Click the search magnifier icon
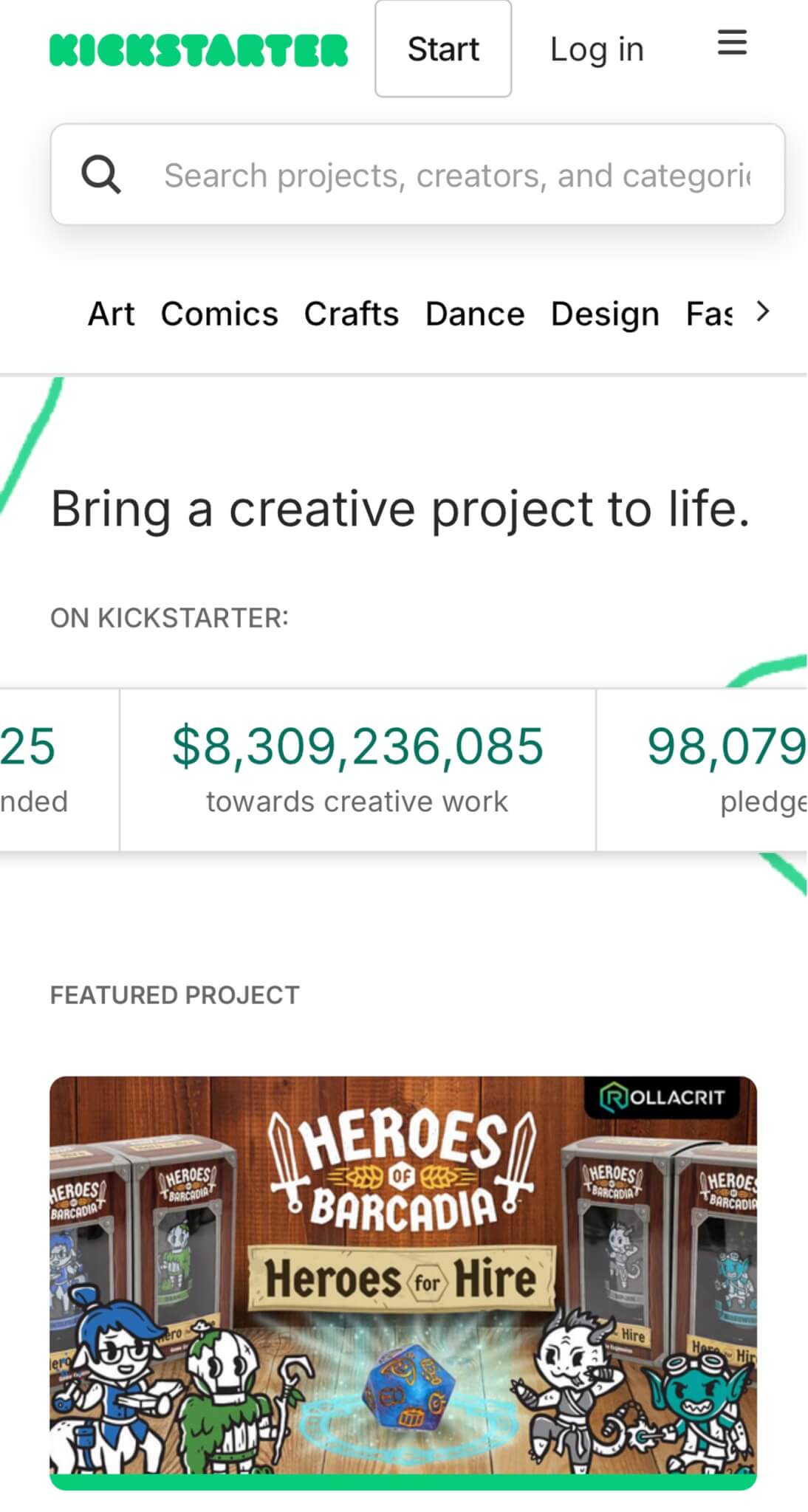Image resolution: width=808 pixels, height=1512 pixels. pyautogui.click(x=100, y=175)
